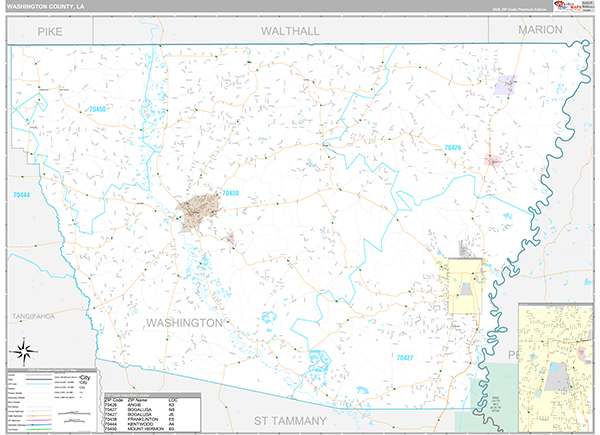Click the B3 location cell for MOUNT HERMON
This screenshot has width=600, height=435.
point(171,429)
